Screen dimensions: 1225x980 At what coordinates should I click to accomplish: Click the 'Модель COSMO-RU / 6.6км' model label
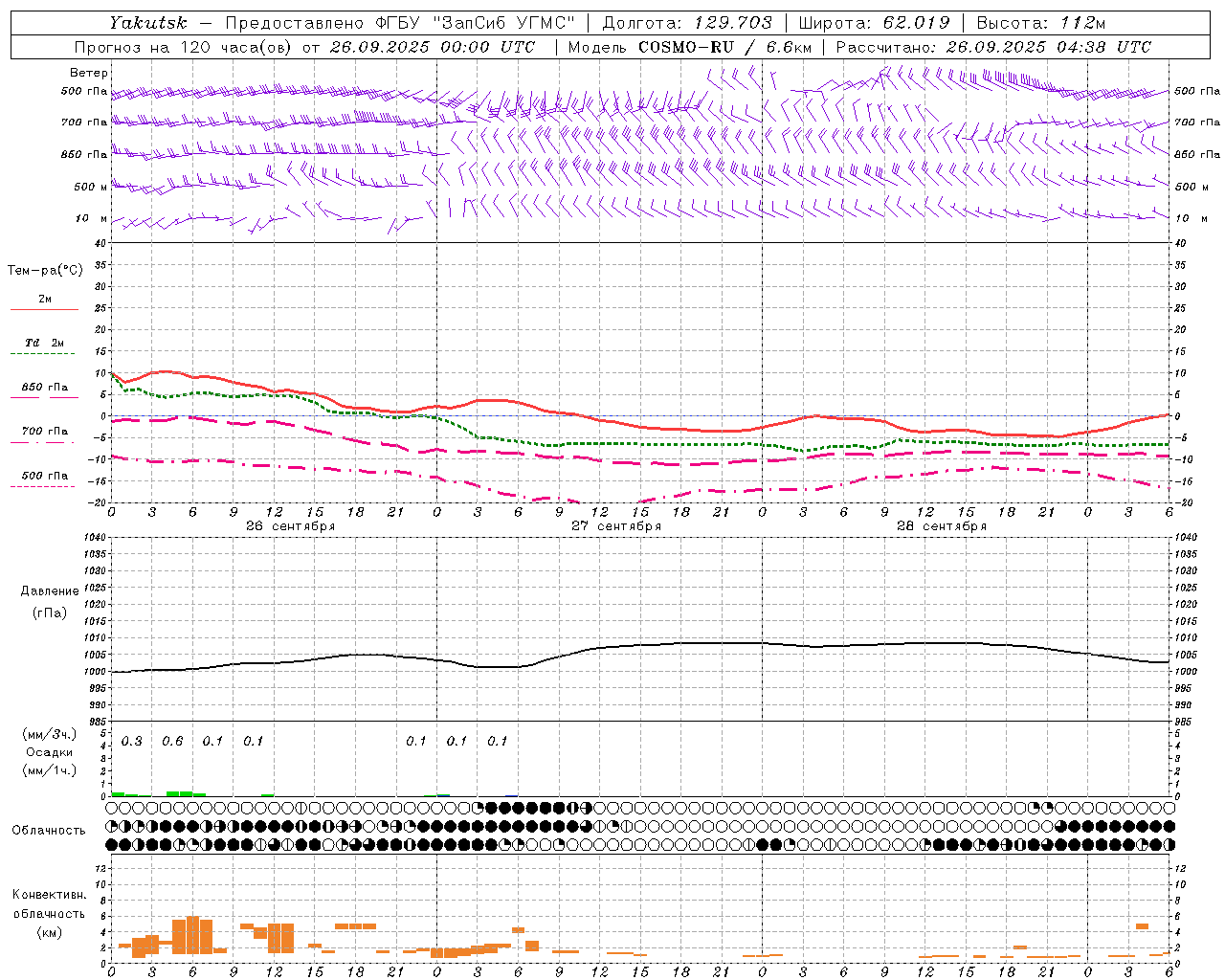(690, 47)
